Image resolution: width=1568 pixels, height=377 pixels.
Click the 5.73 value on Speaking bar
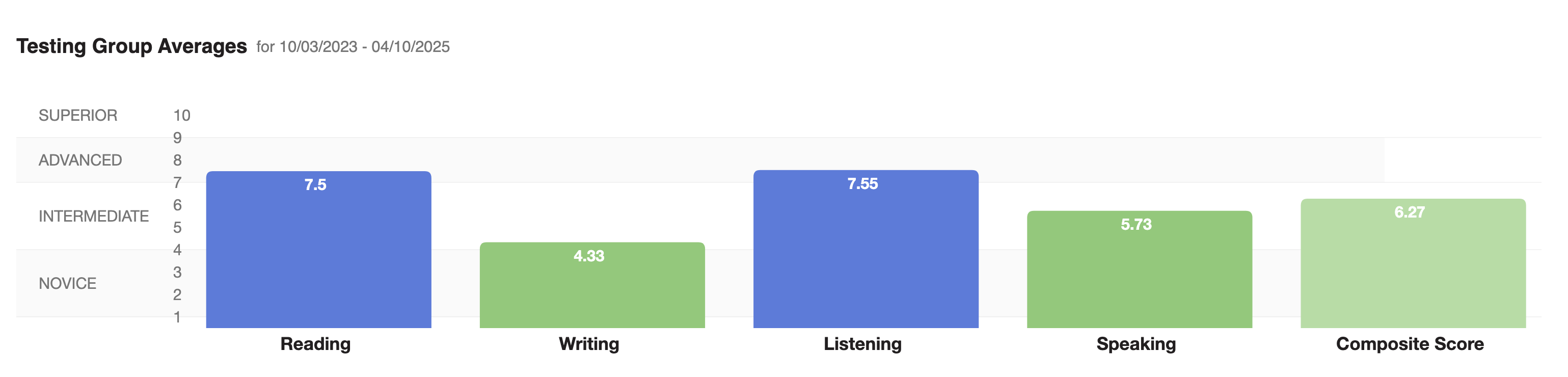pos(1136,224)
